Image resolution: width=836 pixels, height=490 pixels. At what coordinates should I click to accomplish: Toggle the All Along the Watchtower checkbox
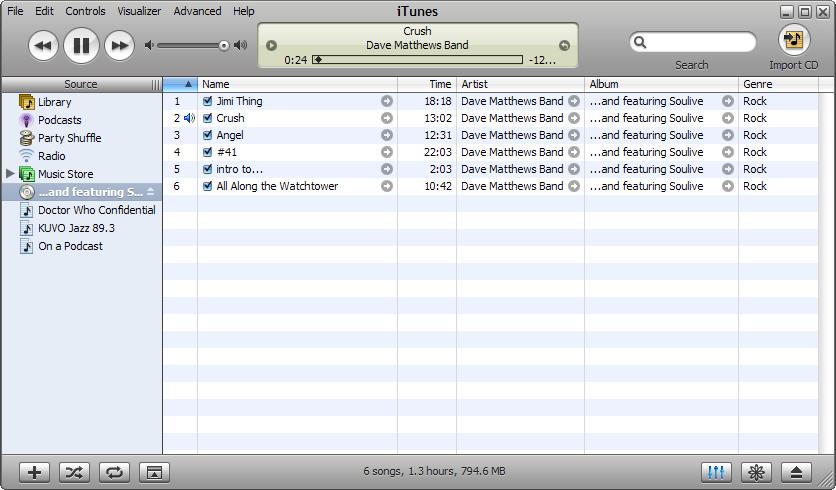(x=208, y=186)
